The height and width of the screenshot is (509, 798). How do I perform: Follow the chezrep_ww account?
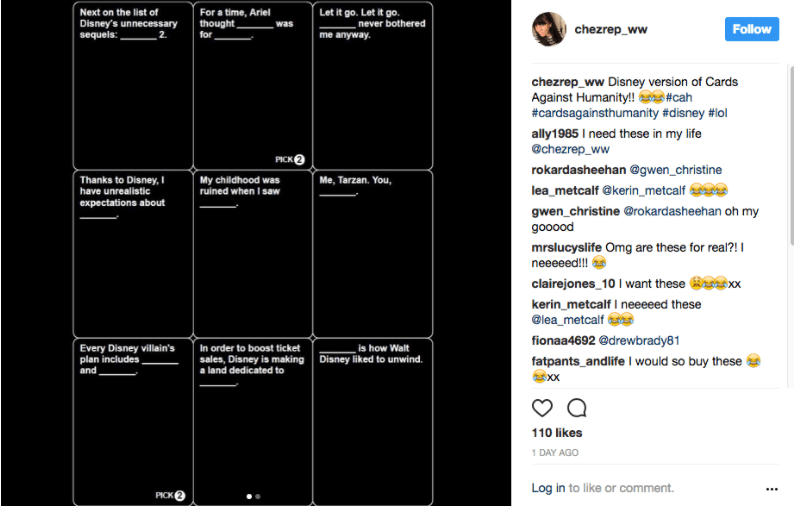pyautogui.click(x=752, y=29)
